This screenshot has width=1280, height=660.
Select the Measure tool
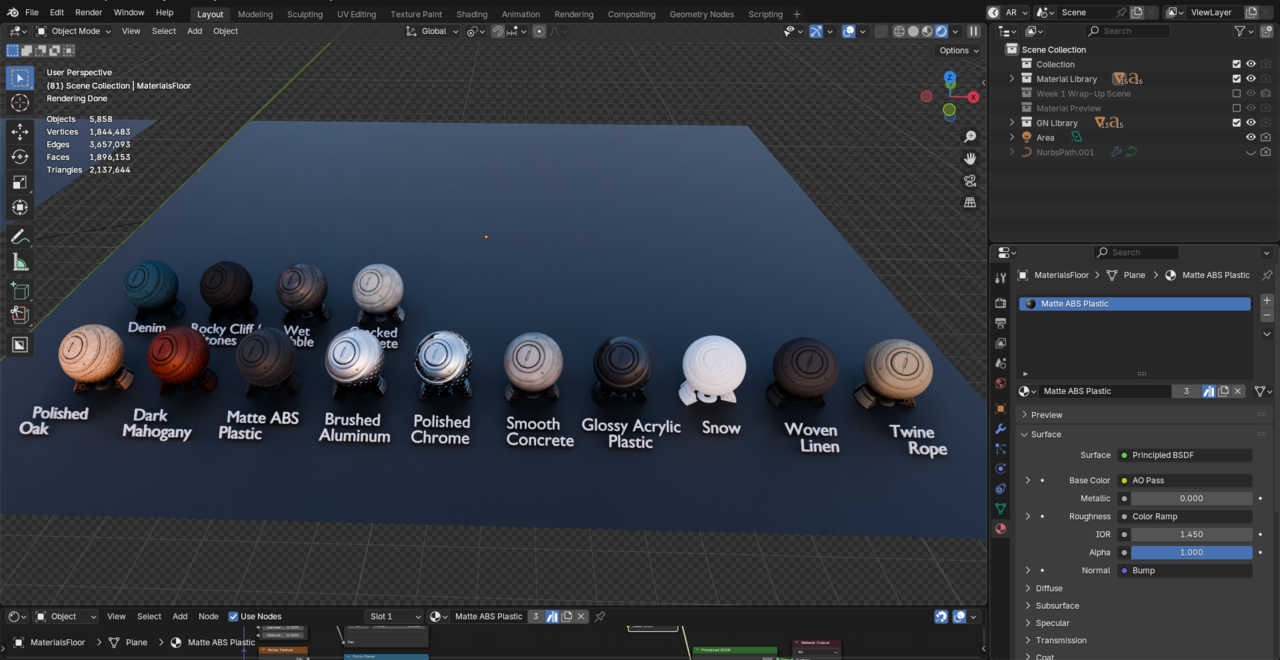(20, 262)
